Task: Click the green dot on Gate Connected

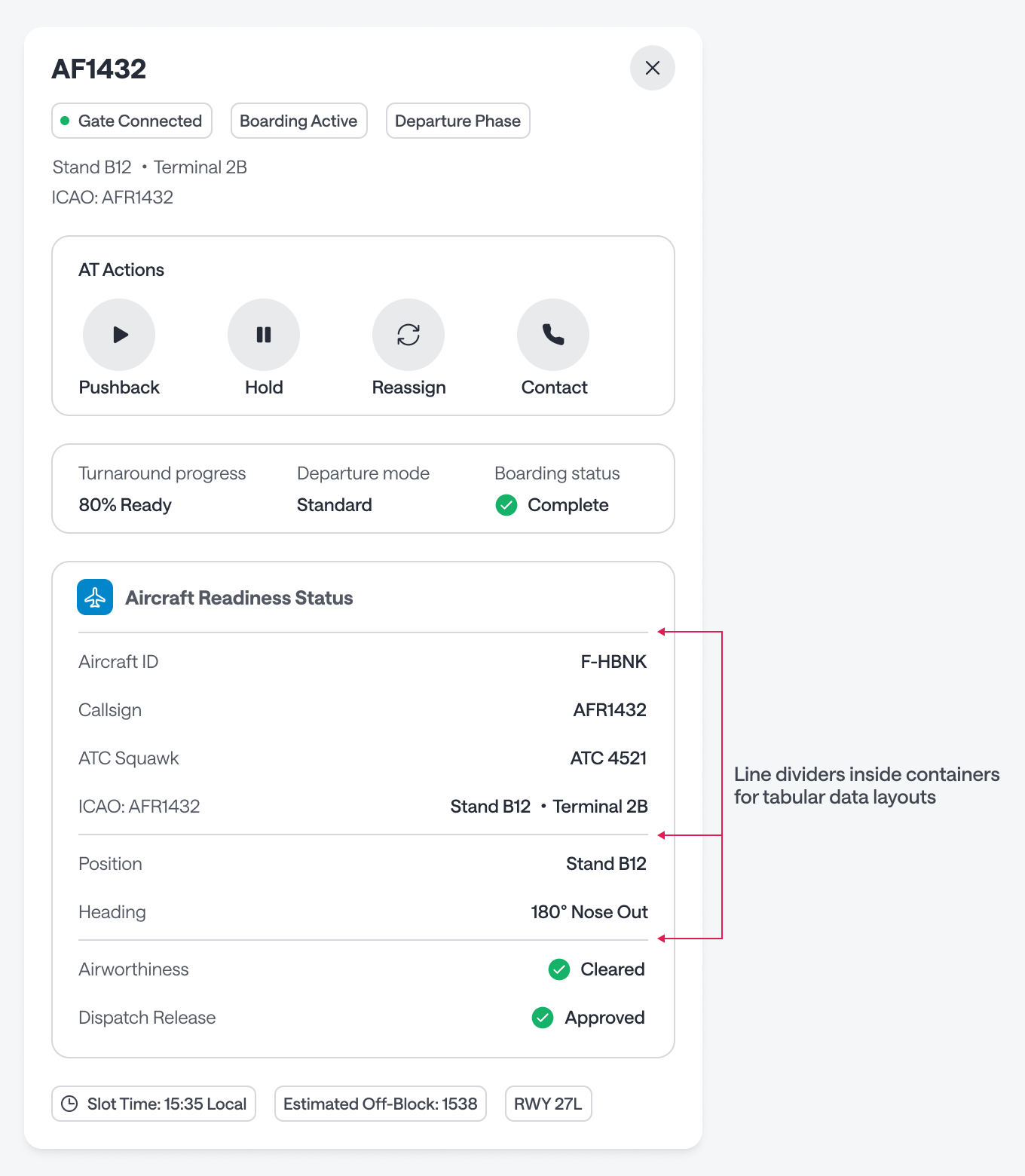Action: (65, 121)
